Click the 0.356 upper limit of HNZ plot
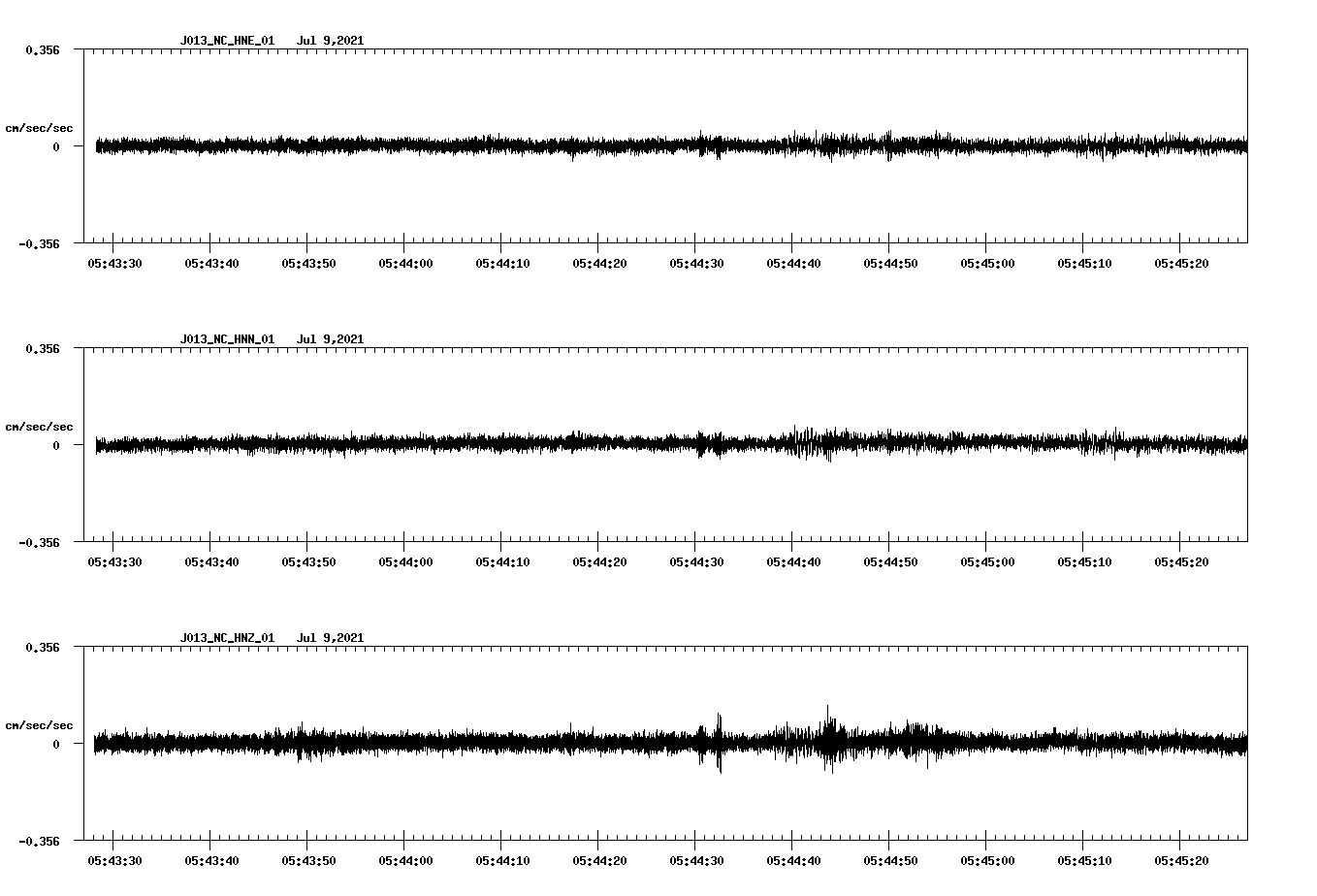1317x896 pixels. click(42, 647)
